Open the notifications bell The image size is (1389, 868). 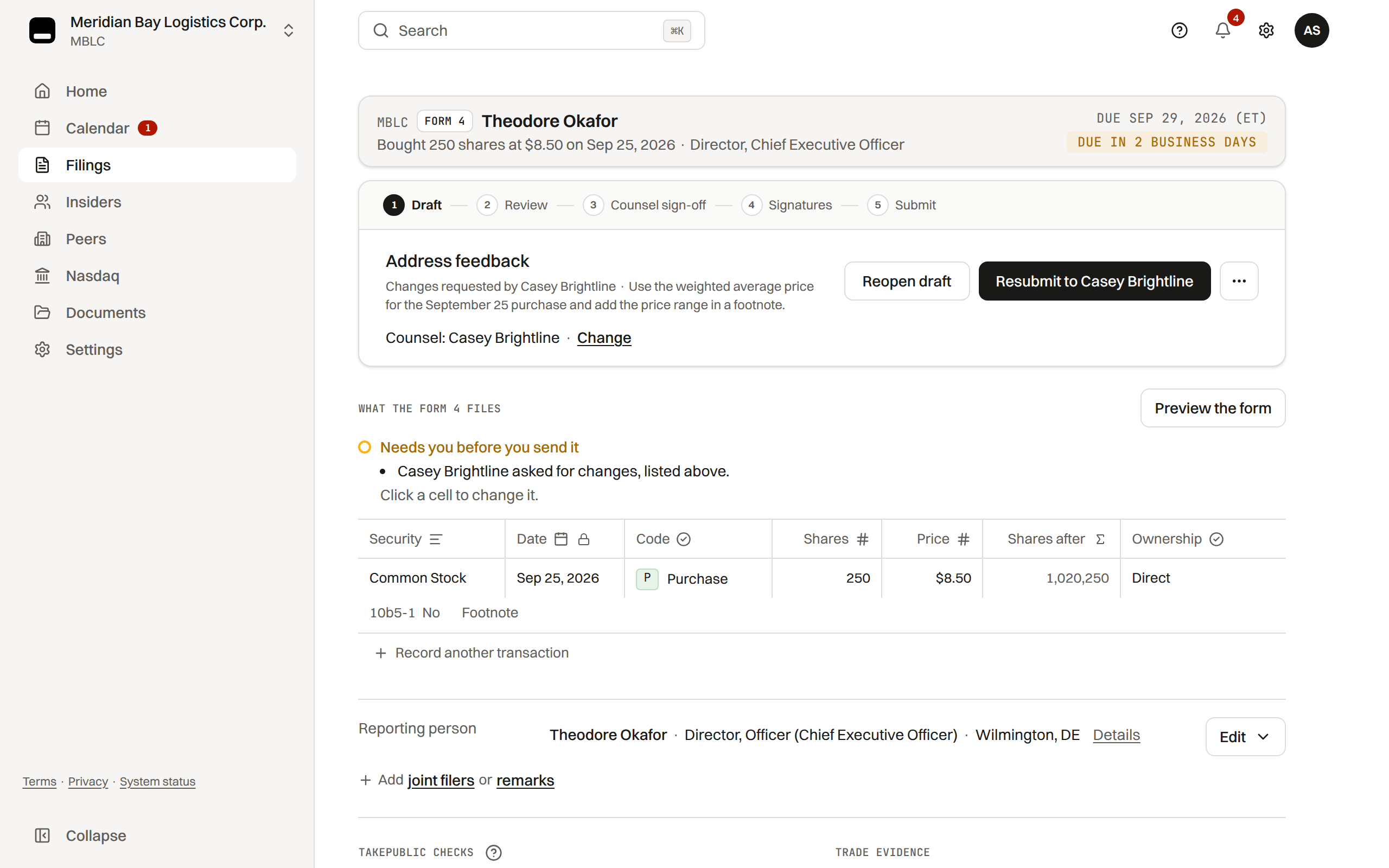click(x=1222, y=30)
